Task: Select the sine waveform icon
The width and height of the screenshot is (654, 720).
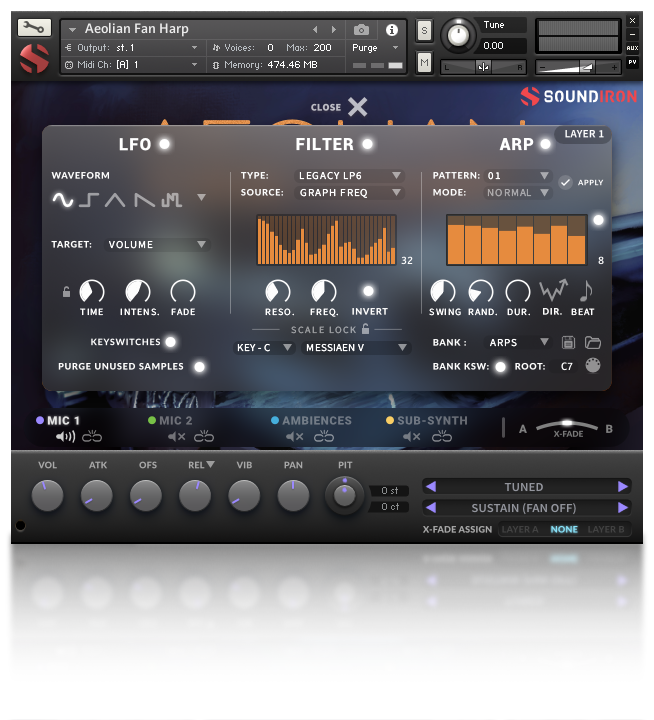Action: pyautogui.click(x=63, y=199)
